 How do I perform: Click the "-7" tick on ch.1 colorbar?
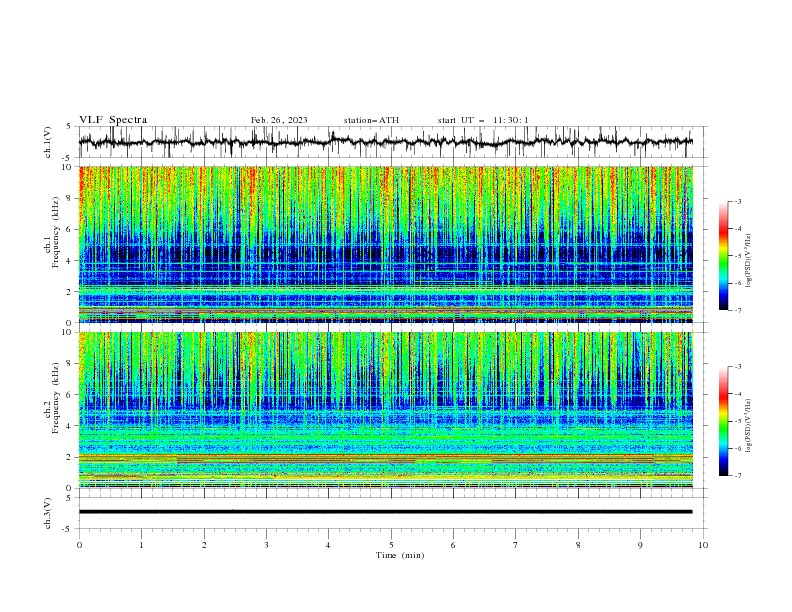click(738, 310)
